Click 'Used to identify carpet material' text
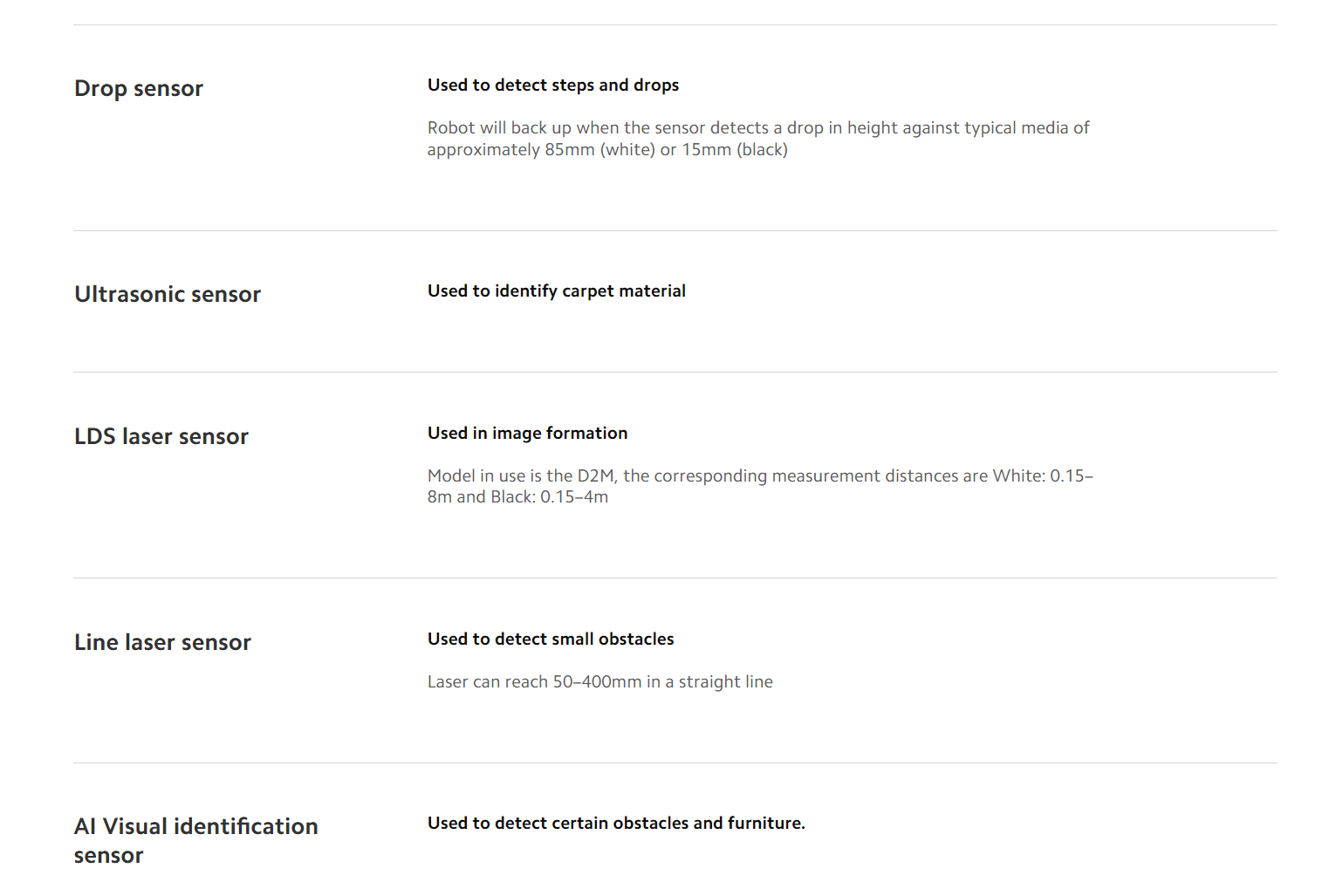 557,291
